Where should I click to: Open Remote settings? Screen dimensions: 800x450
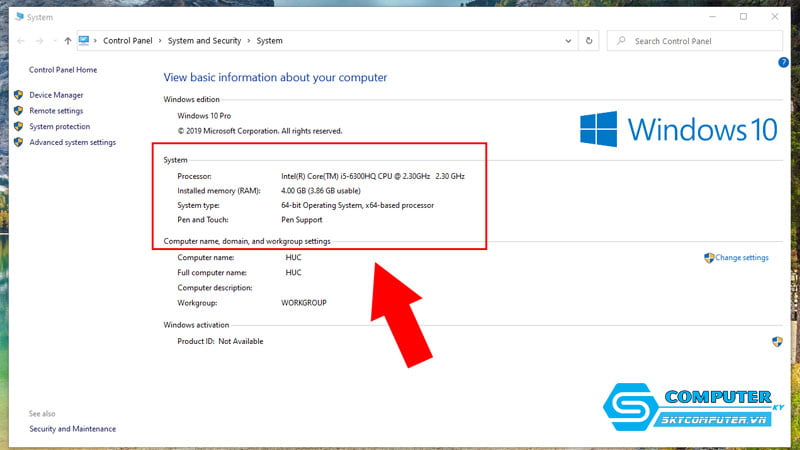point(56,111)
